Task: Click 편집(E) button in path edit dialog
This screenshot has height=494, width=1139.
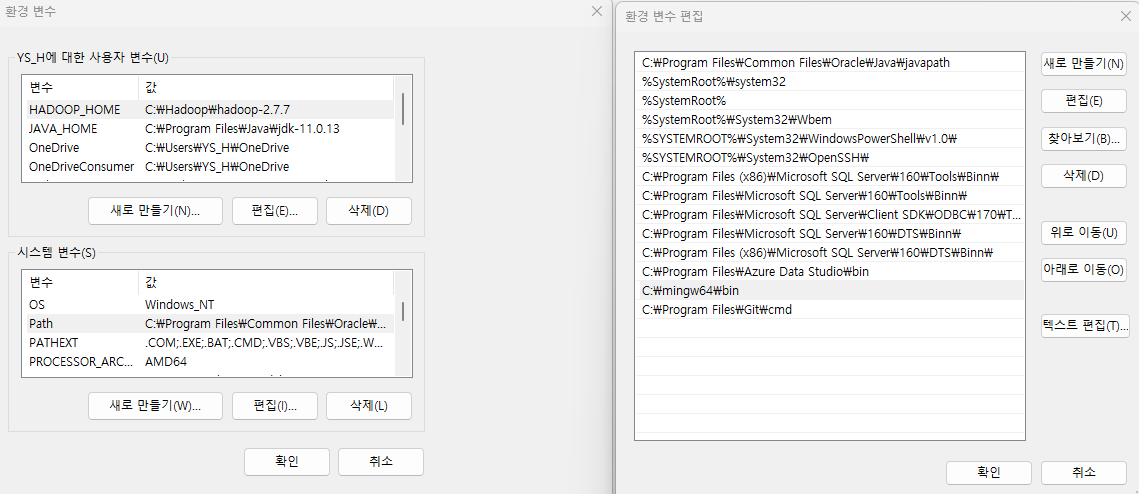Action: [1083, 101]
